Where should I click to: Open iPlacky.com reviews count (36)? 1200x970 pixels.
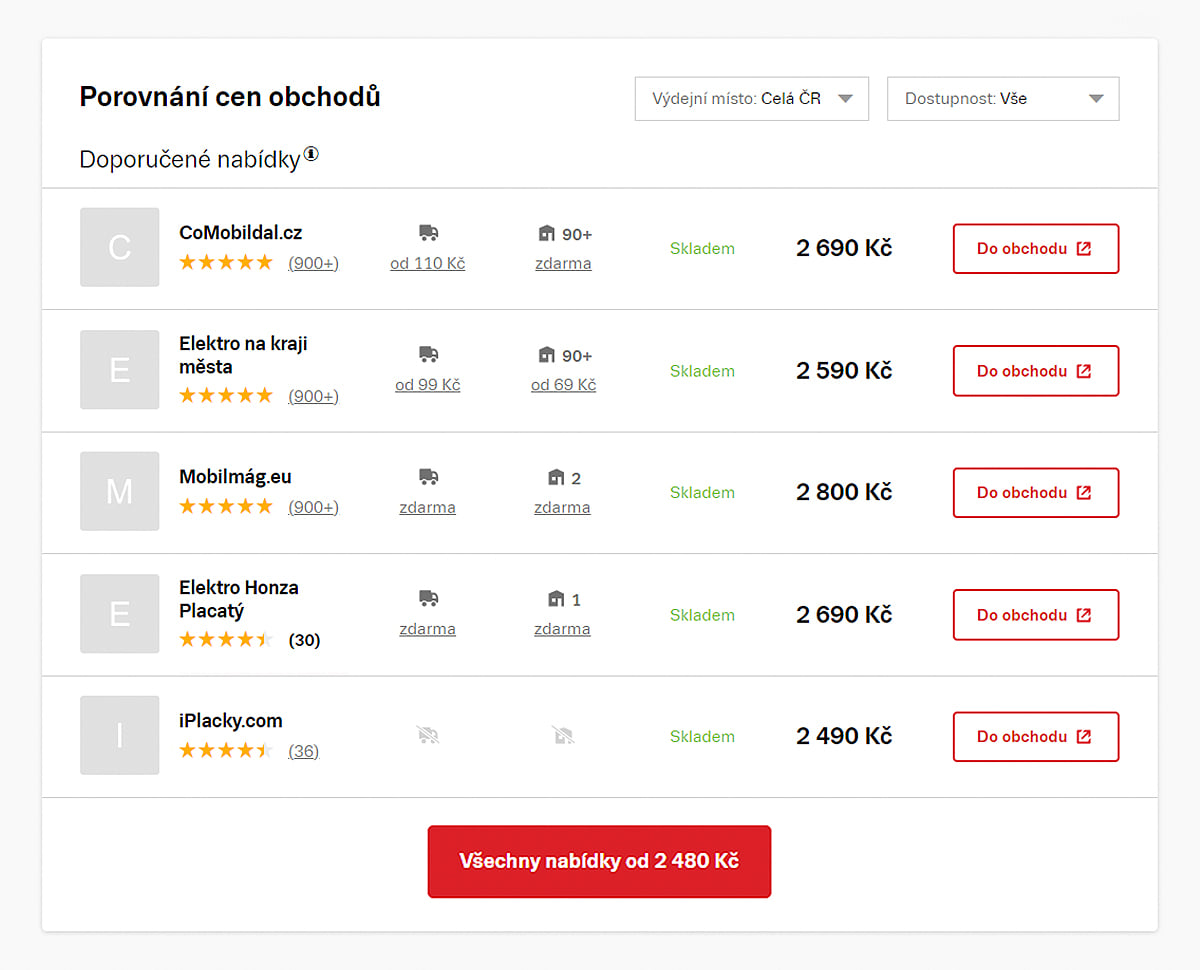304,751
